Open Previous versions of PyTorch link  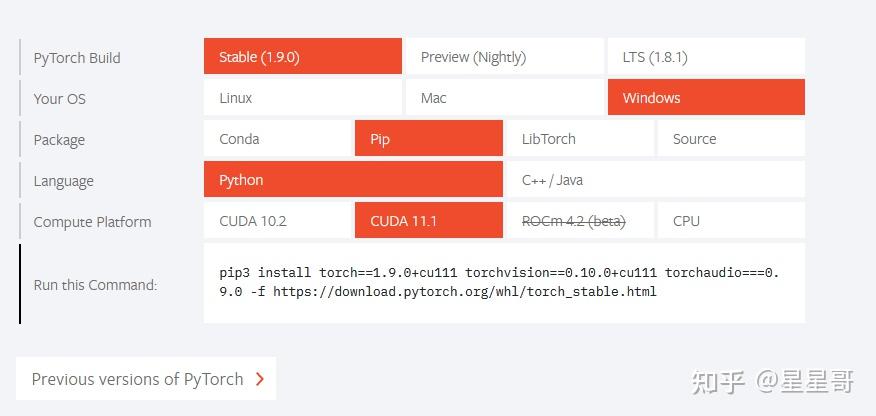pos(138,379)
